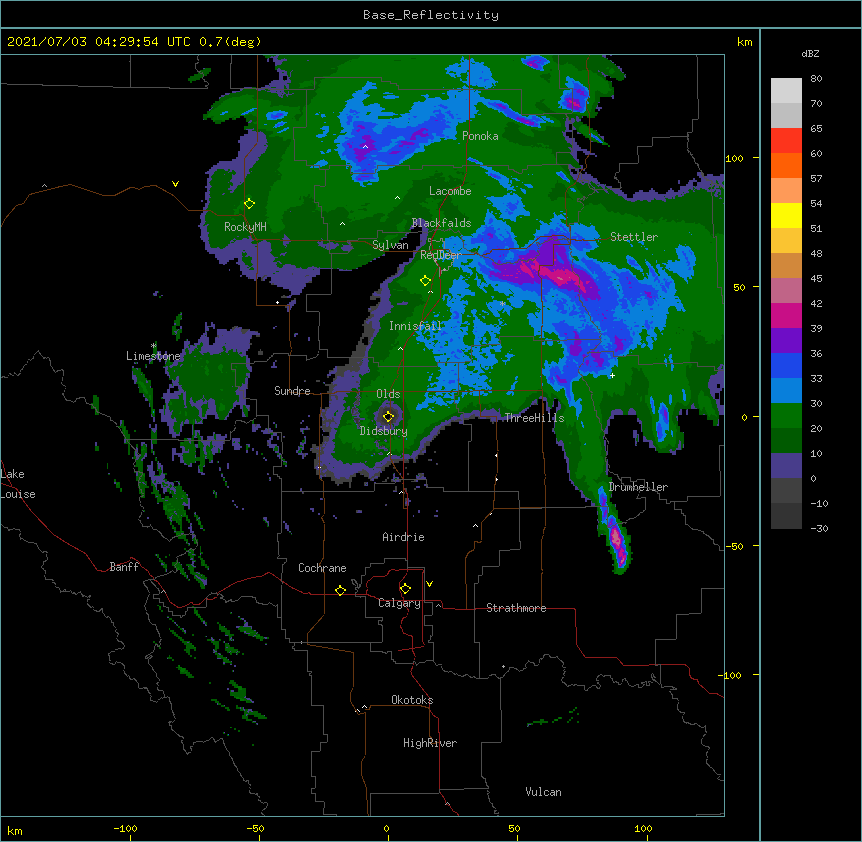Click the Didsbury city label
The image size is (862, 842).
click(384, 431)
